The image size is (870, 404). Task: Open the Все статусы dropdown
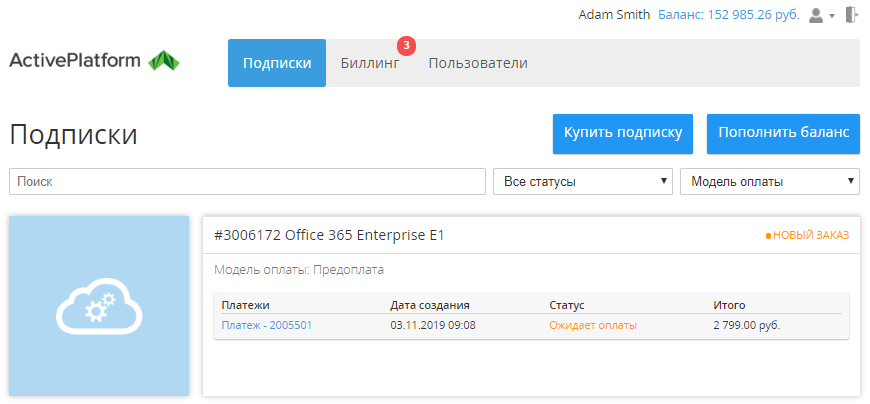coord(583,181)
